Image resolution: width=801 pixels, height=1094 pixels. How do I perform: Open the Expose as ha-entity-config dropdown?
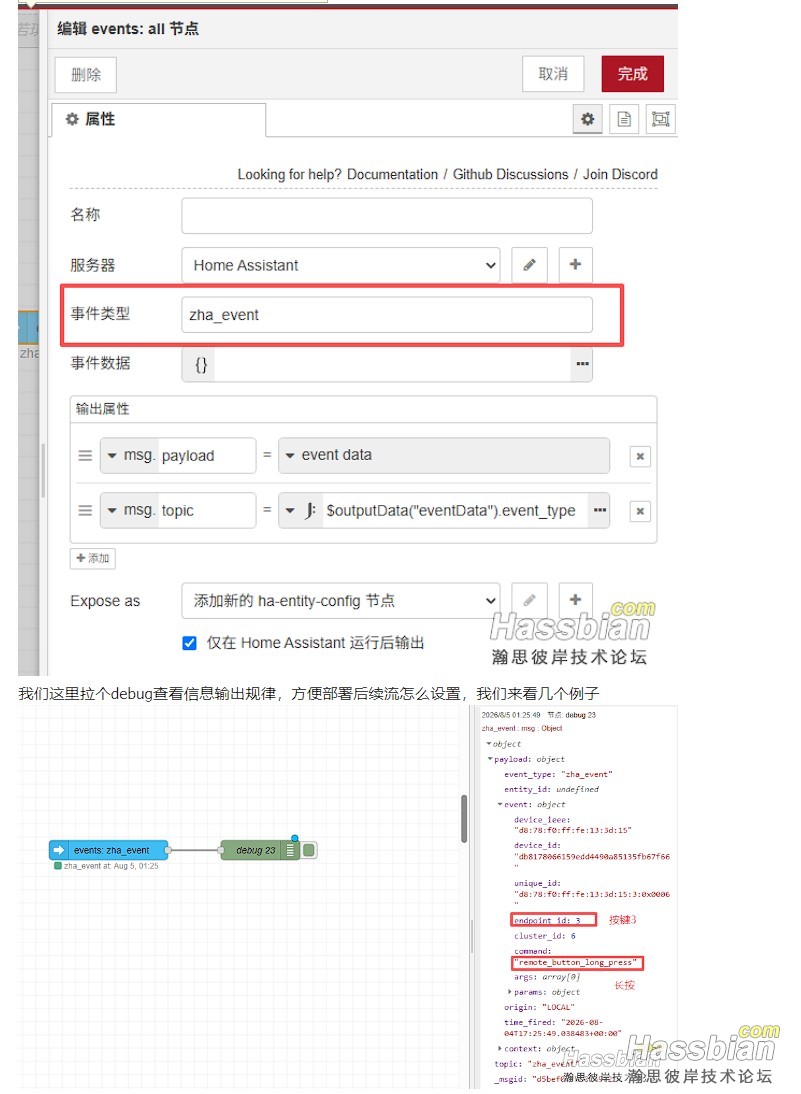340,600
